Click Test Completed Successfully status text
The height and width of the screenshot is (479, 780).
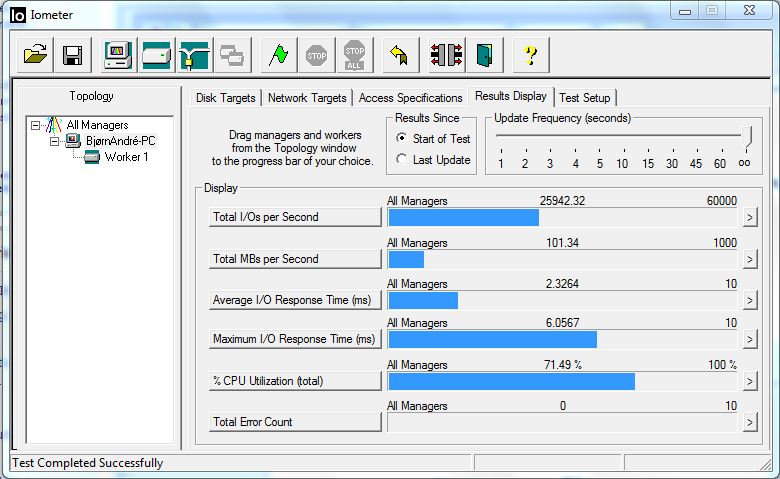(x=88, y=463)
